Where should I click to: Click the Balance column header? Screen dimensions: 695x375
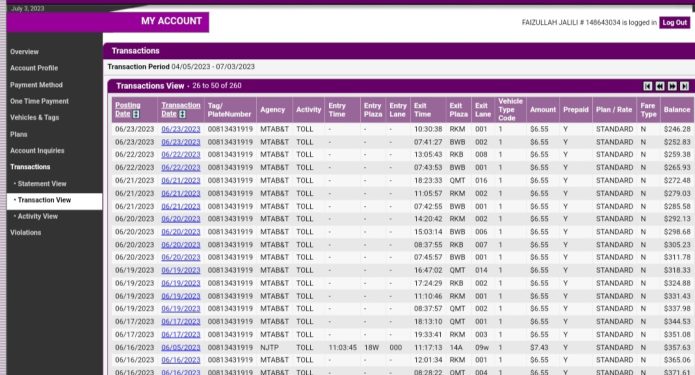click(x=677, y=109)
